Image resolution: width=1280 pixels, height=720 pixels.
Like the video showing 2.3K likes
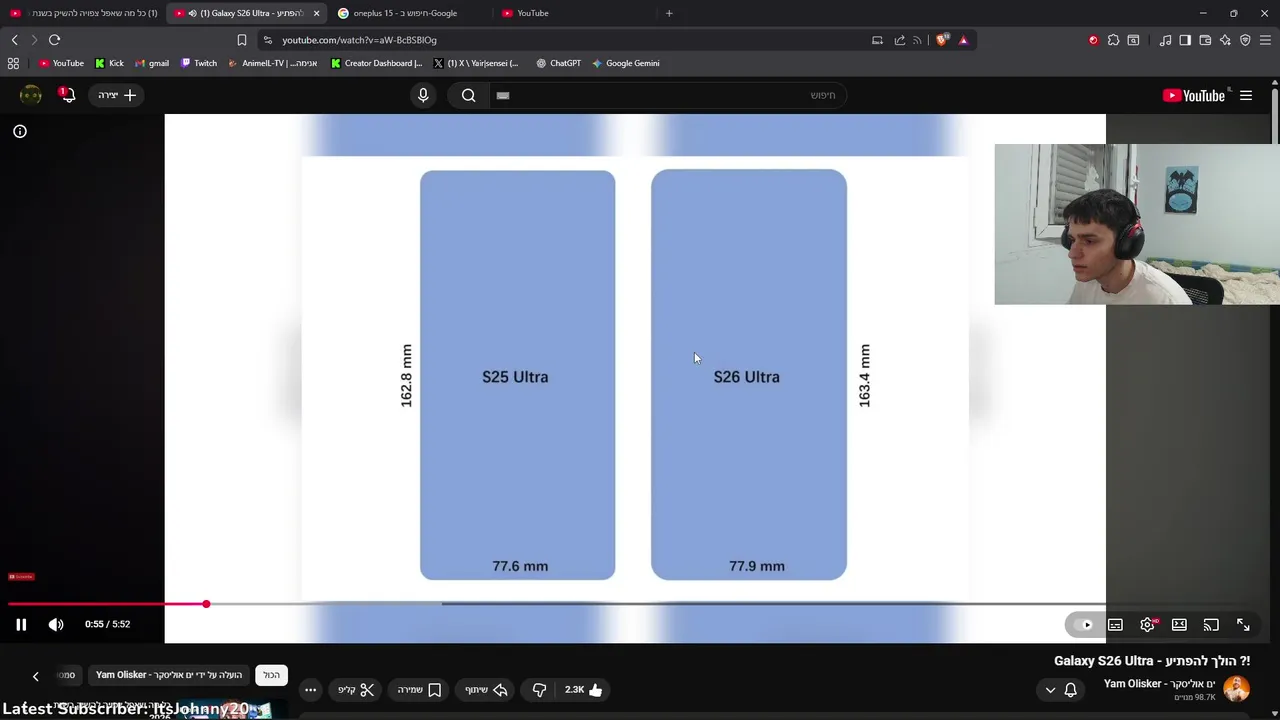coord(583,690)
